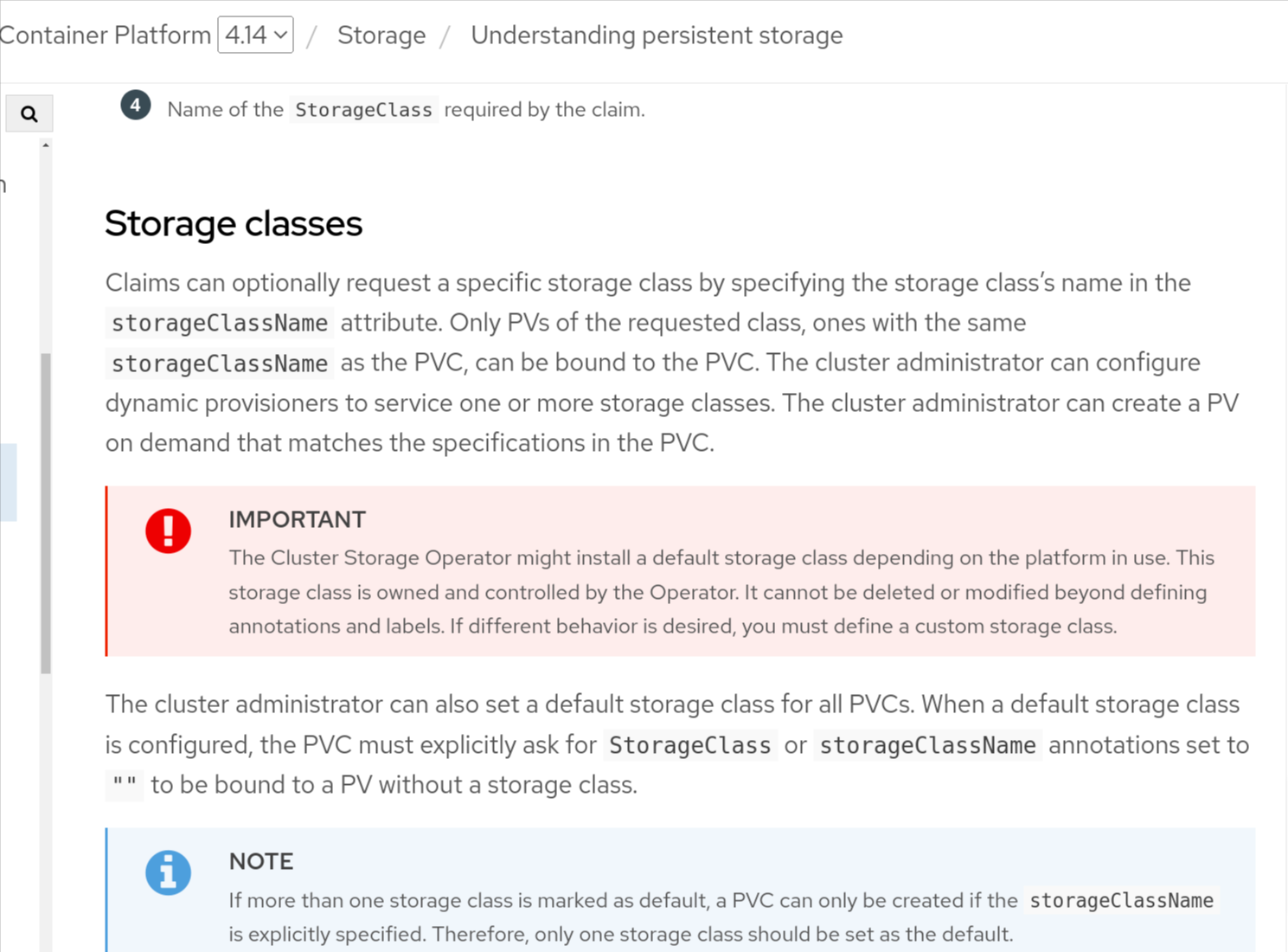Click the StorageClass inline code label

363,109
